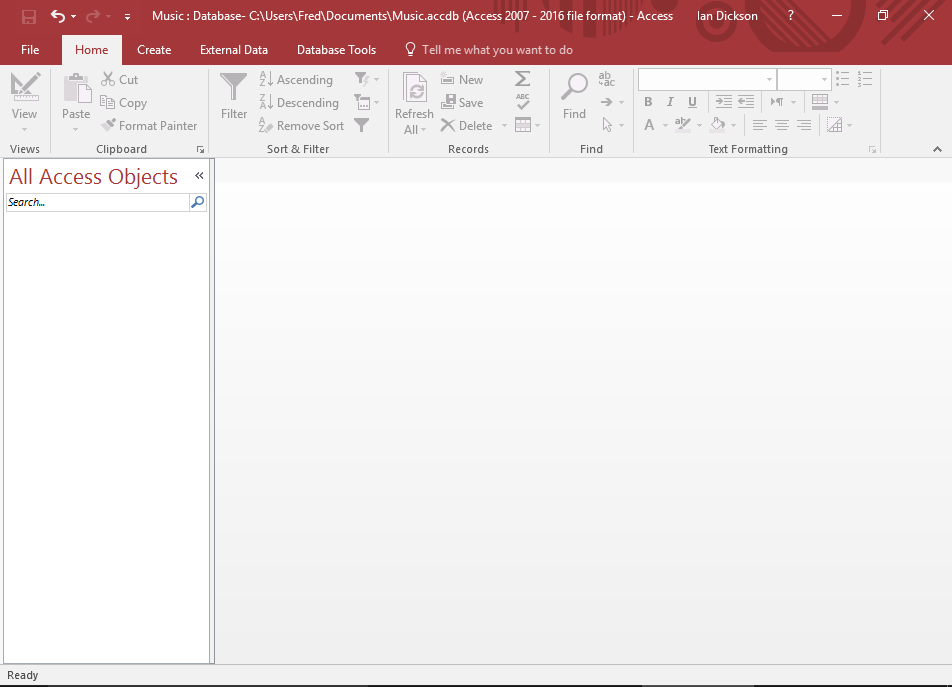Image resolution: width=952 pixels, height=687 pixels.
Task: Open the Select cursor dropdown in Find group
Action: coord(612,125)
